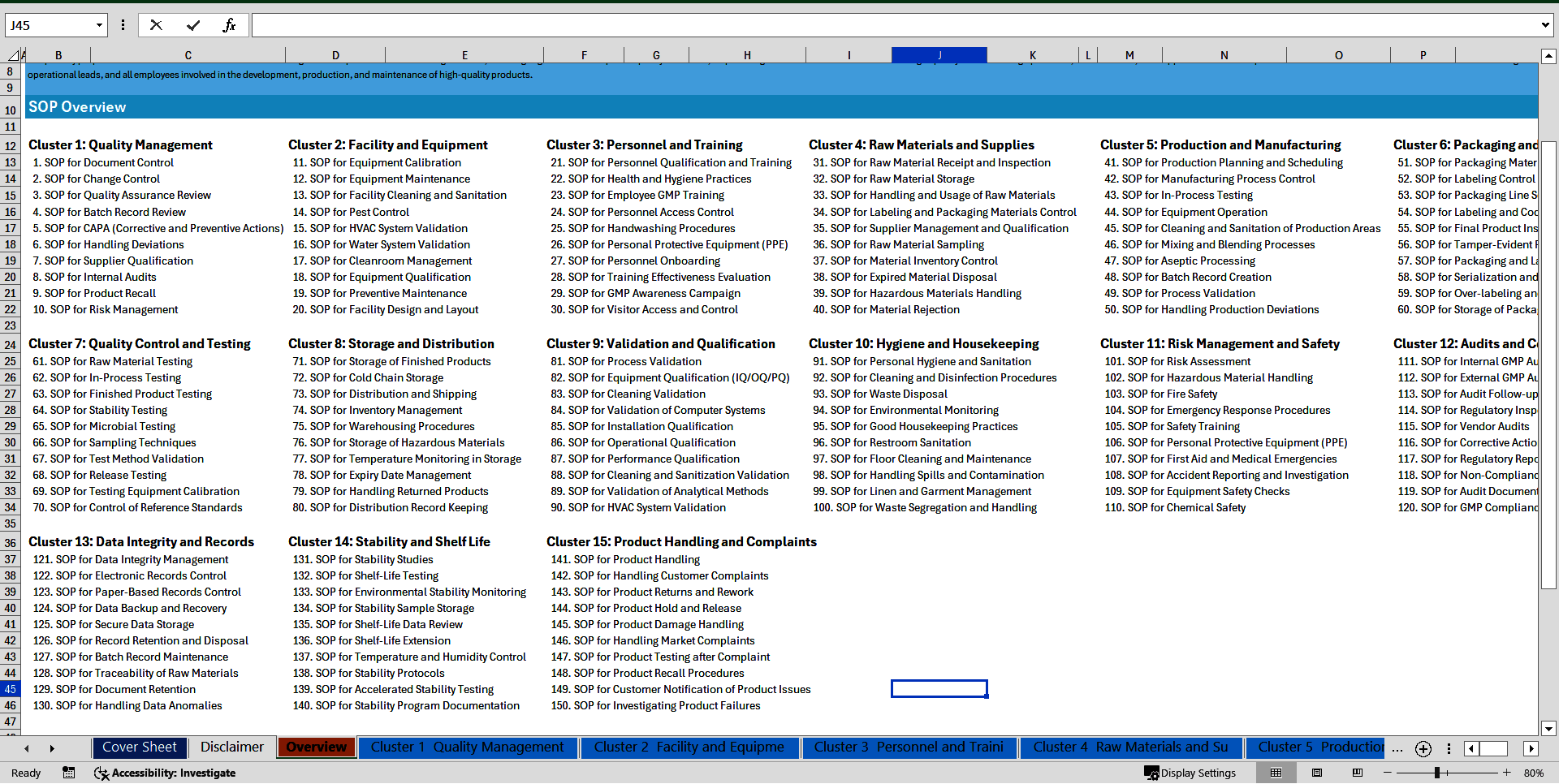The image size is (1559, 784).
Task: Switch to the Cover Sheet tab
Action: tap(139, 747)
